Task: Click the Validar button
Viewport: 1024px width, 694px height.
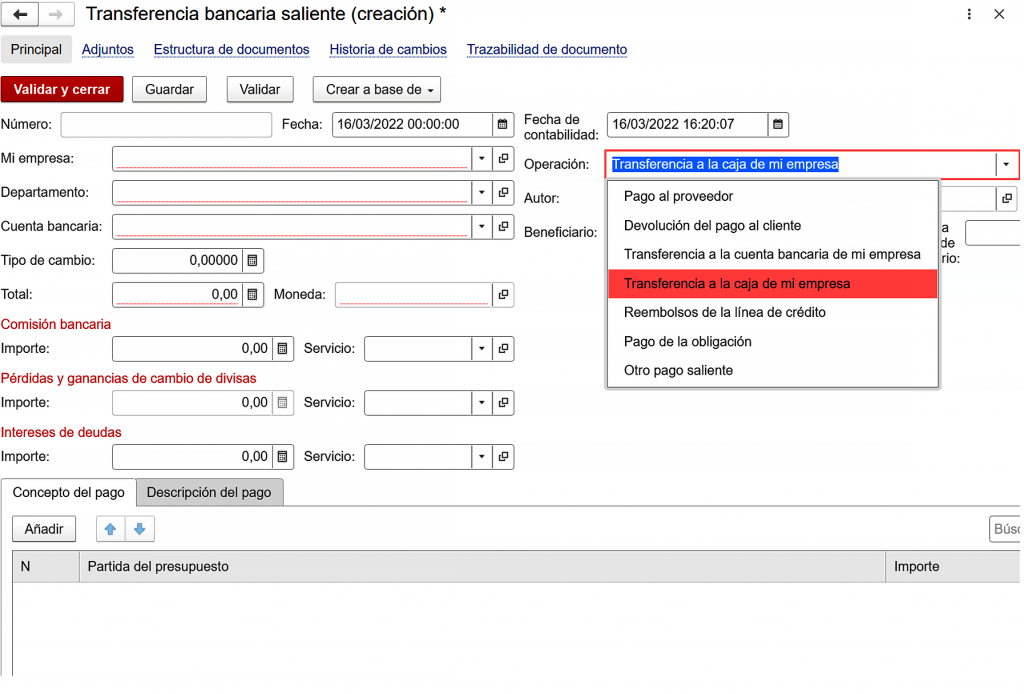Action: click(260, 89)
